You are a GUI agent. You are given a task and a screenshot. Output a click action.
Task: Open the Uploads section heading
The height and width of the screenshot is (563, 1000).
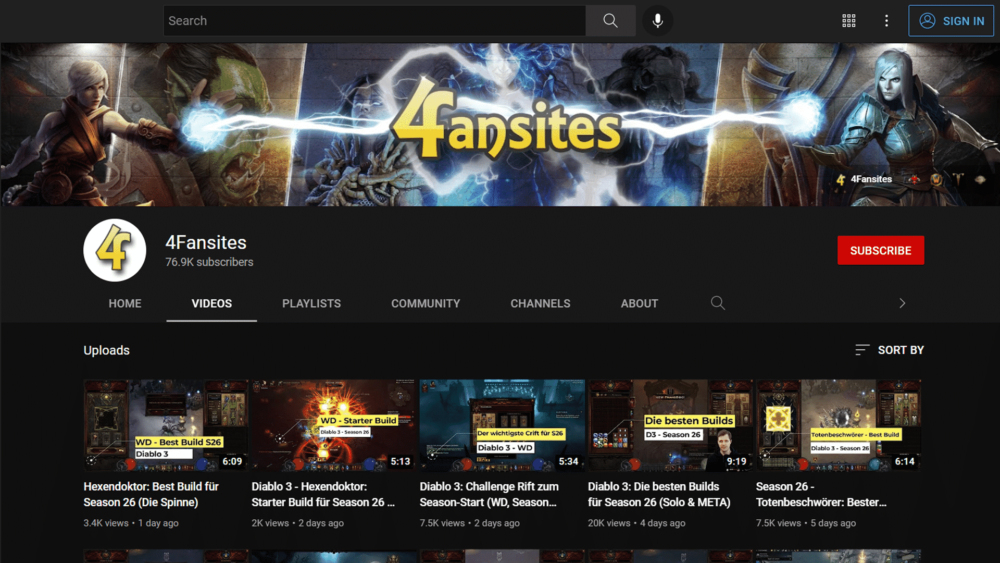[x=107, y=350]
